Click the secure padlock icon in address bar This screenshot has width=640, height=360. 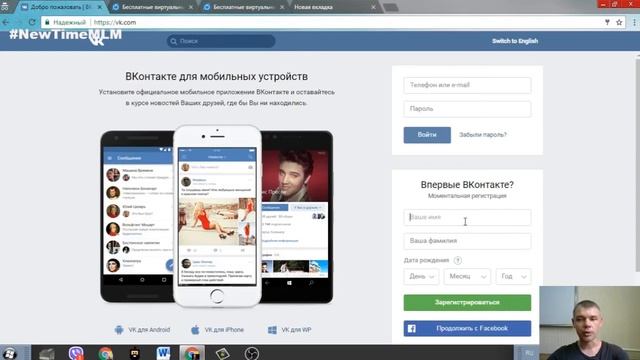pyautogui.click(x=47, y=22)
